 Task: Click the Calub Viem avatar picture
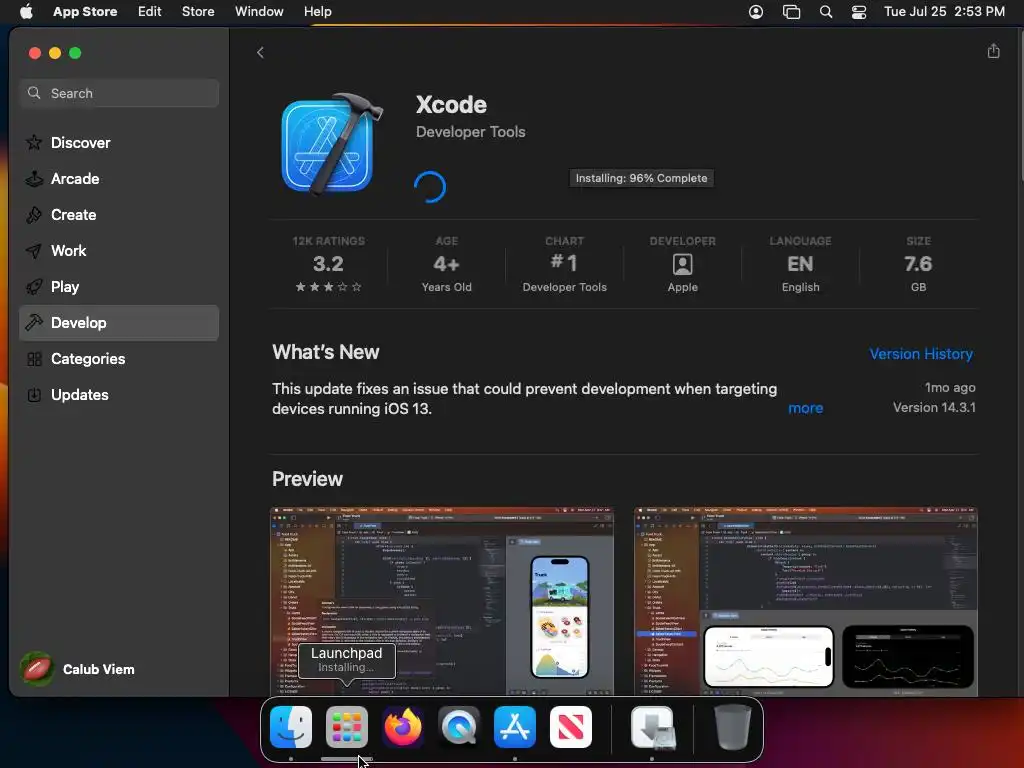click(x=37, y=669)
